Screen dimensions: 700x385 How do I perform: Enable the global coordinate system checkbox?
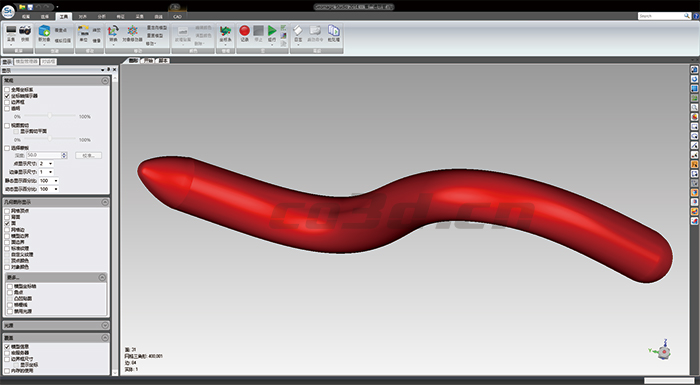tap(7, 90)
